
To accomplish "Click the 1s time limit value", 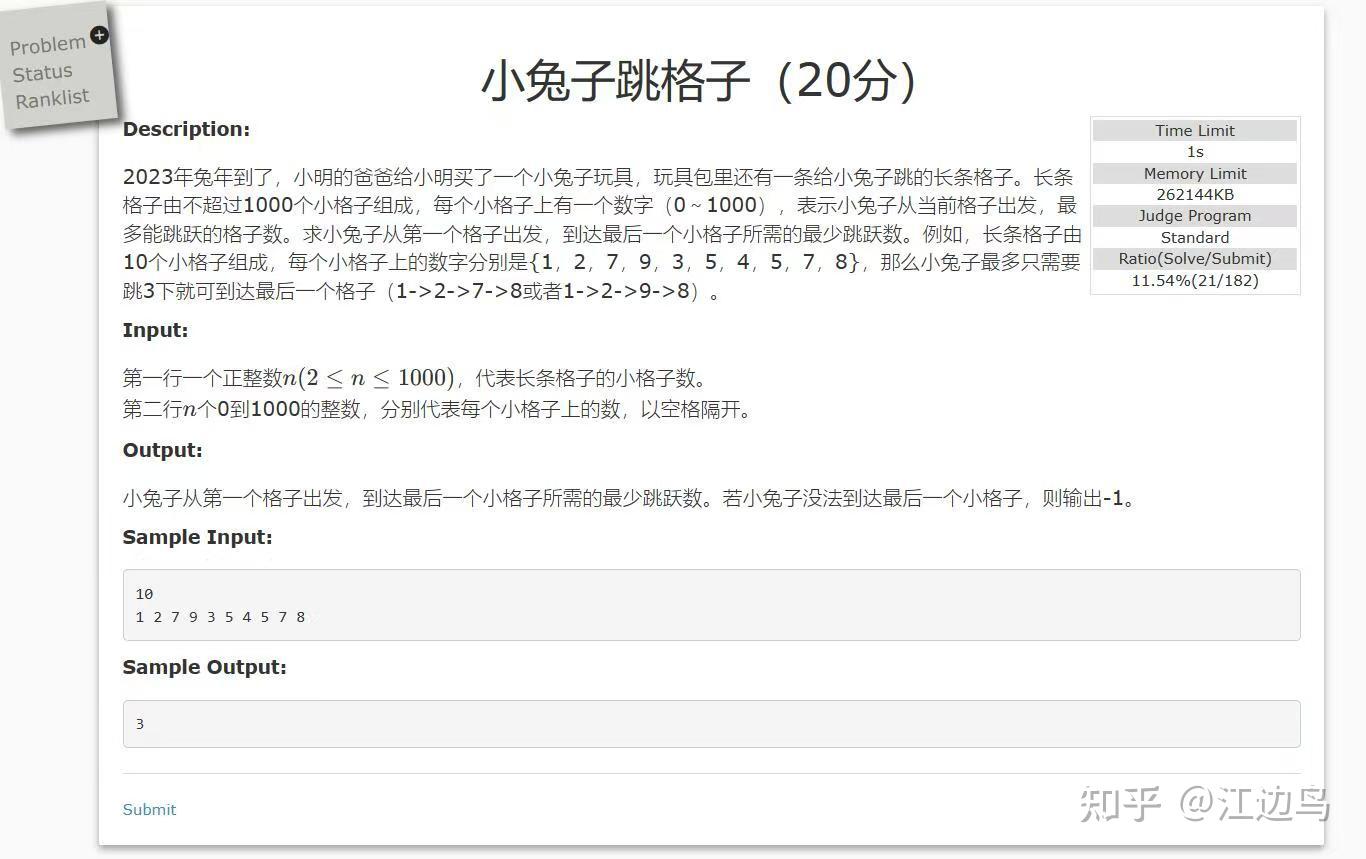I will (x=1194, y=151).
